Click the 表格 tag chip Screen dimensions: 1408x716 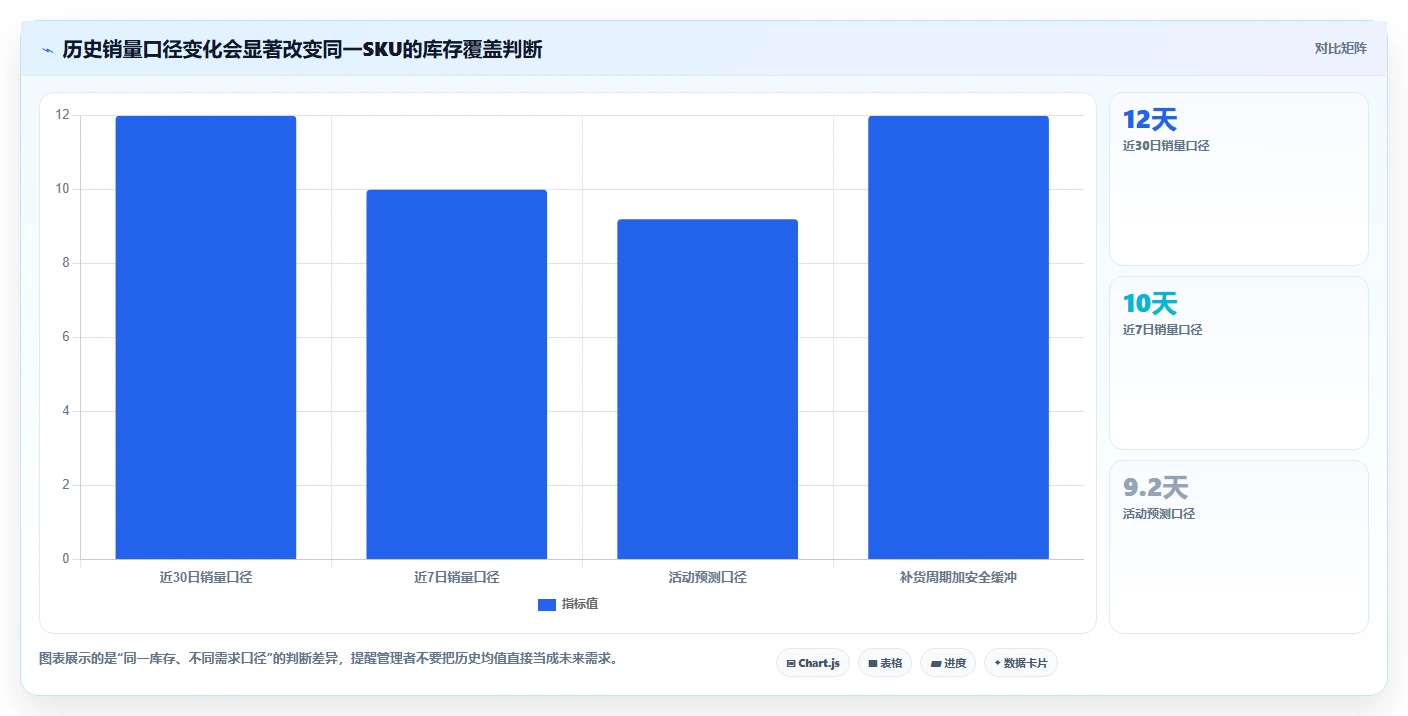[885, 663]
